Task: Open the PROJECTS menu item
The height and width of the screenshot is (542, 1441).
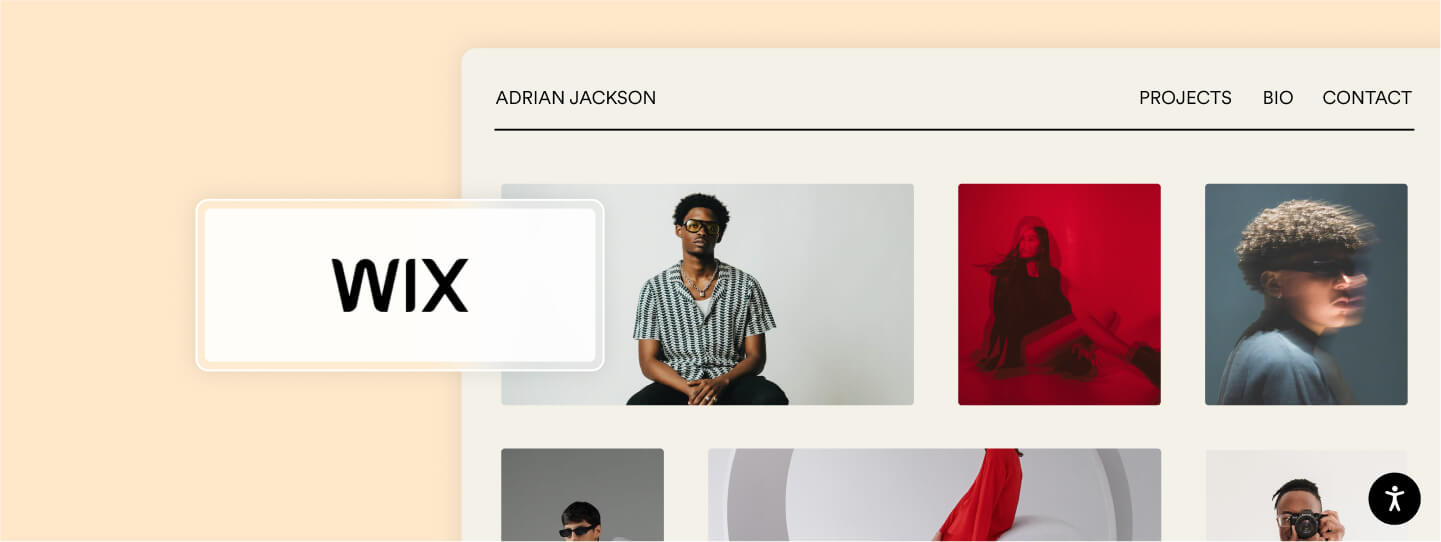Action: [1185, 98]
